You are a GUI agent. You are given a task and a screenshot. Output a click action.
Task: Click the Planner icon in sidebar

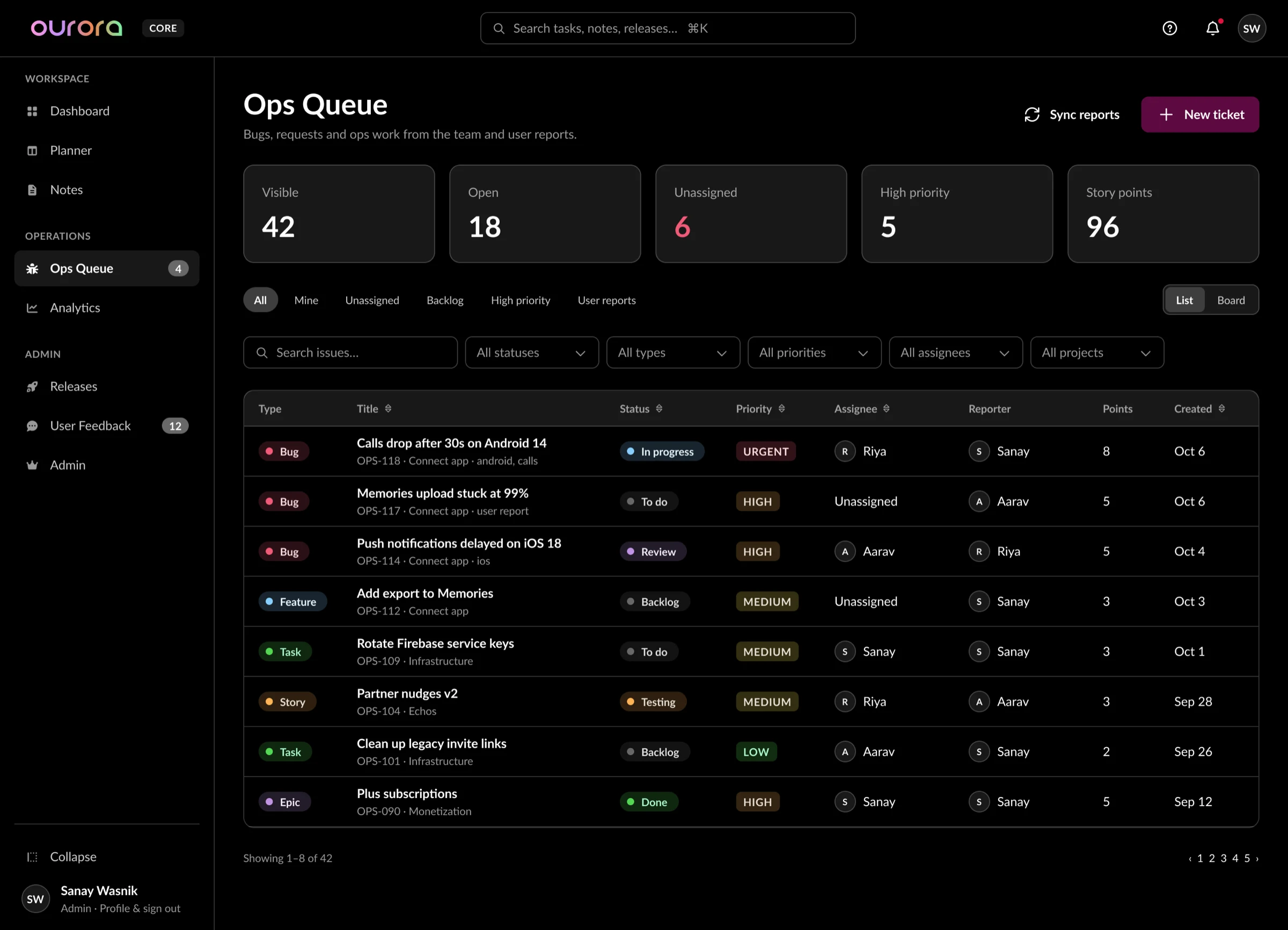pyautogui.click(x=32, y=150)
